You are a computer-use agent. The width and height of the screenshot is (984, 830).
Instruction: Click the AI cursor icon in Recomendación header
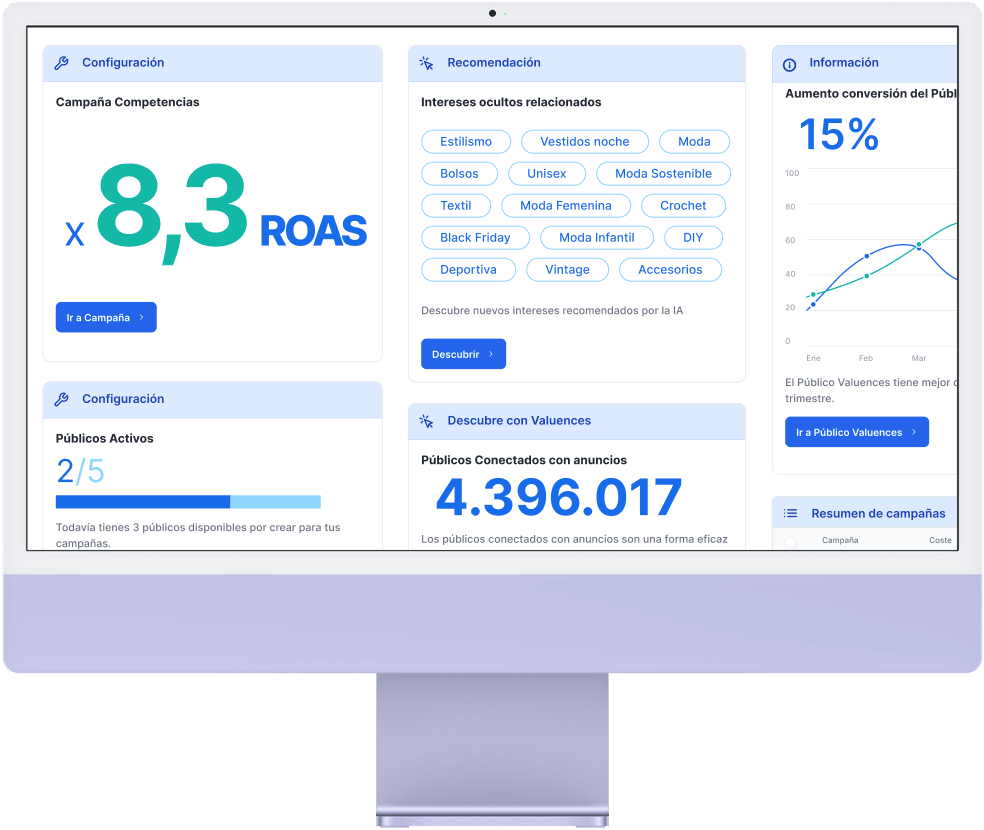(x=425, y=62)
